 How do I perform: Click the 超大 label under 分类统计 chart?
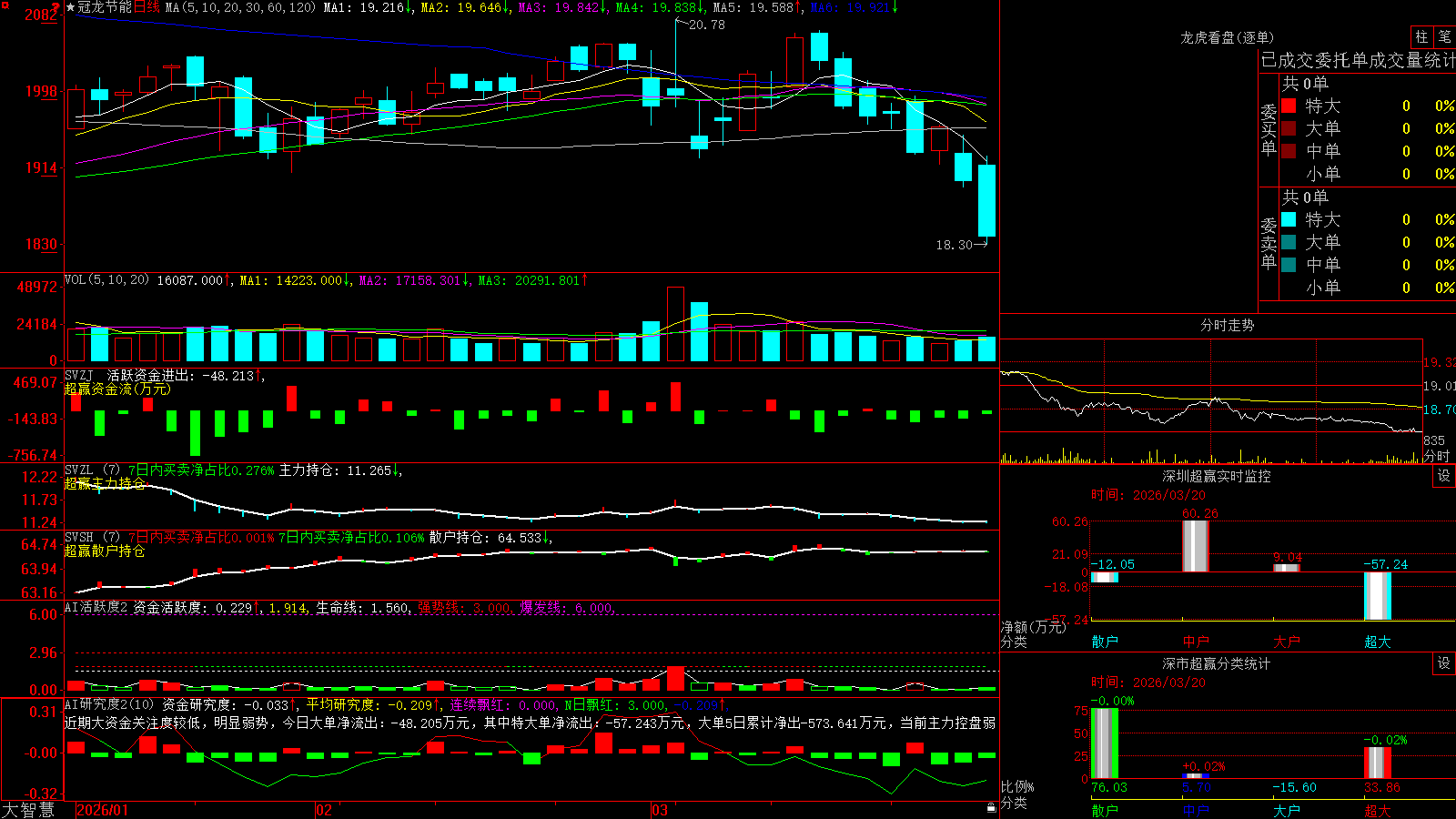1378,810
